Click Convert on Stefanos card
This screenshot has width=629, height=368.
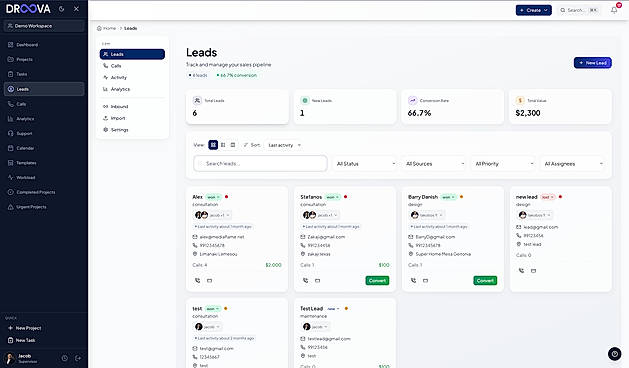[x=377, y=281]
